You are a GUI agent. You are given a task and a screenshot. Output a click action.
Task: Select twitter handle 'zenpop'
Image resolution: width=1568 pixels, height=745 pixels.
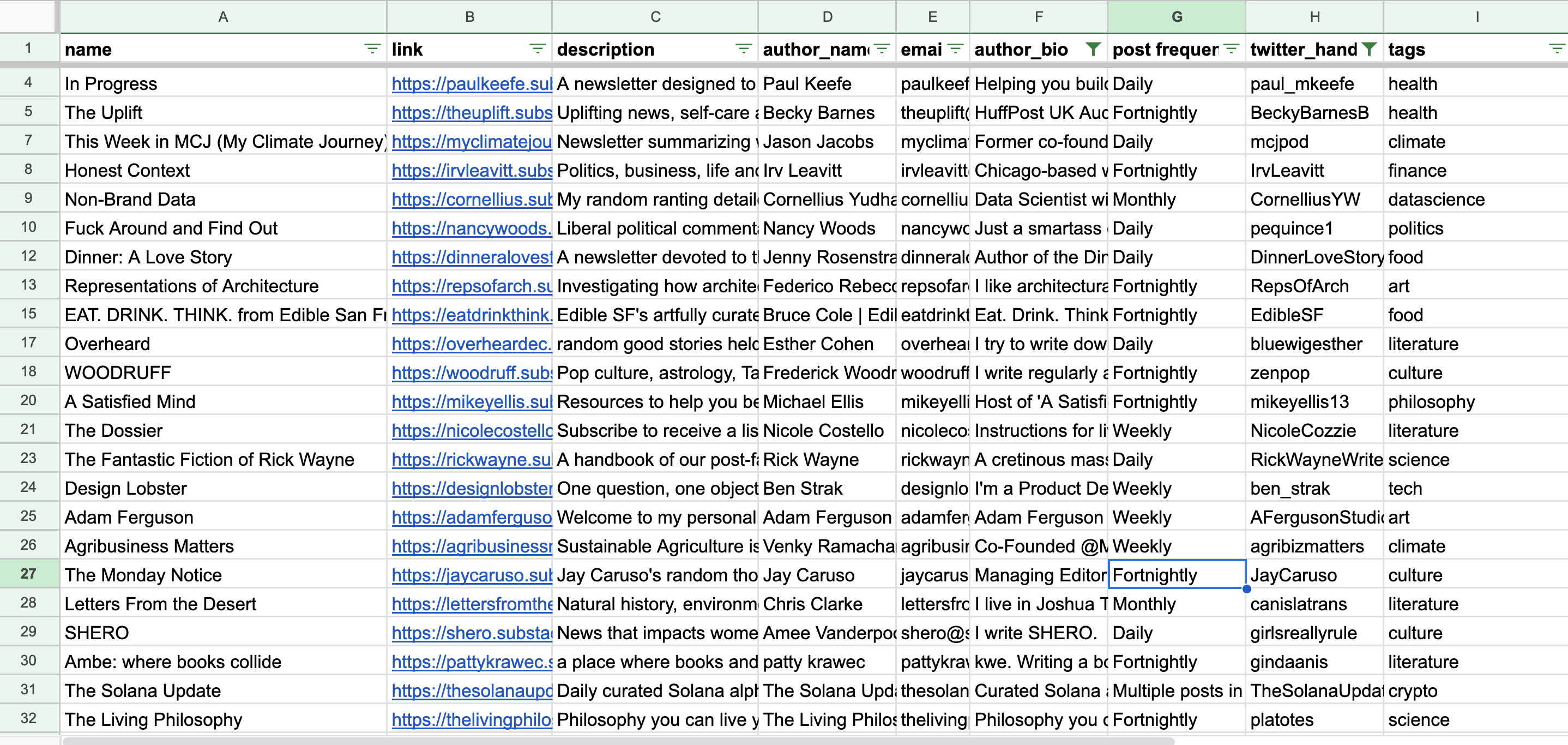(1315, 372)
